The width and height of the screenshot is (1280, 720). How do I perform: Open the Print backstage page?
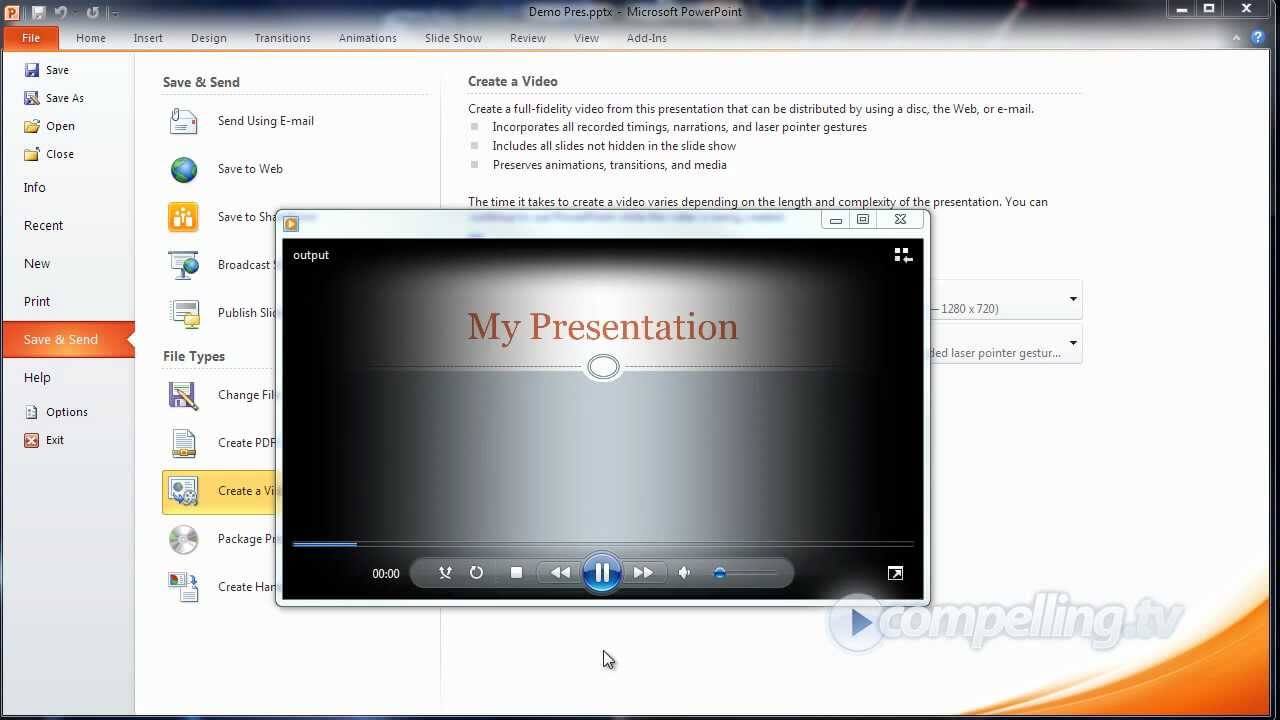coord(37,301)
